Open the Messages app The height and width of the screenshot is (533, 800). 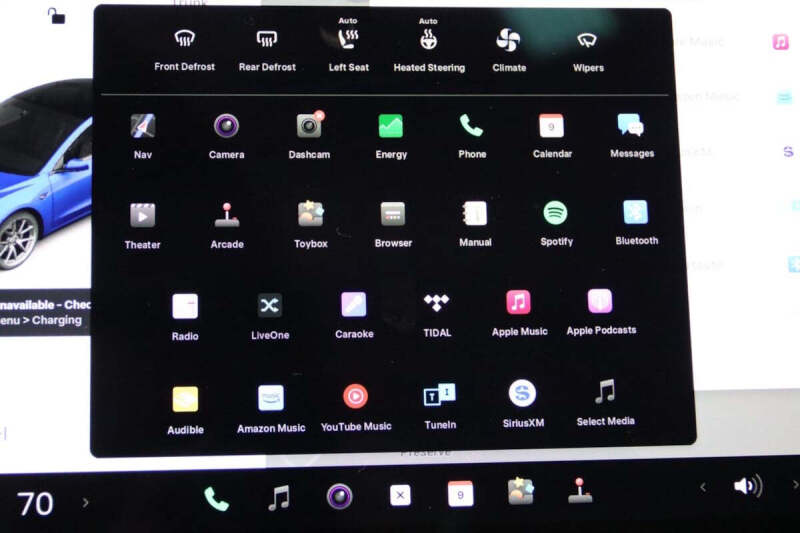(632, 135)
